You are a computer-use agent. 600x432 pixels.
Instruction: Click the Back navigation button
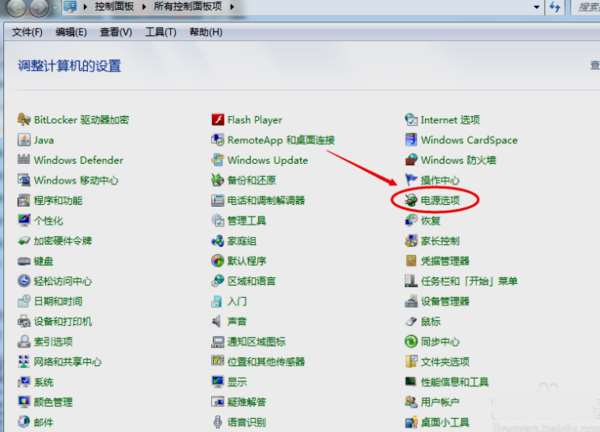[16, 8]
